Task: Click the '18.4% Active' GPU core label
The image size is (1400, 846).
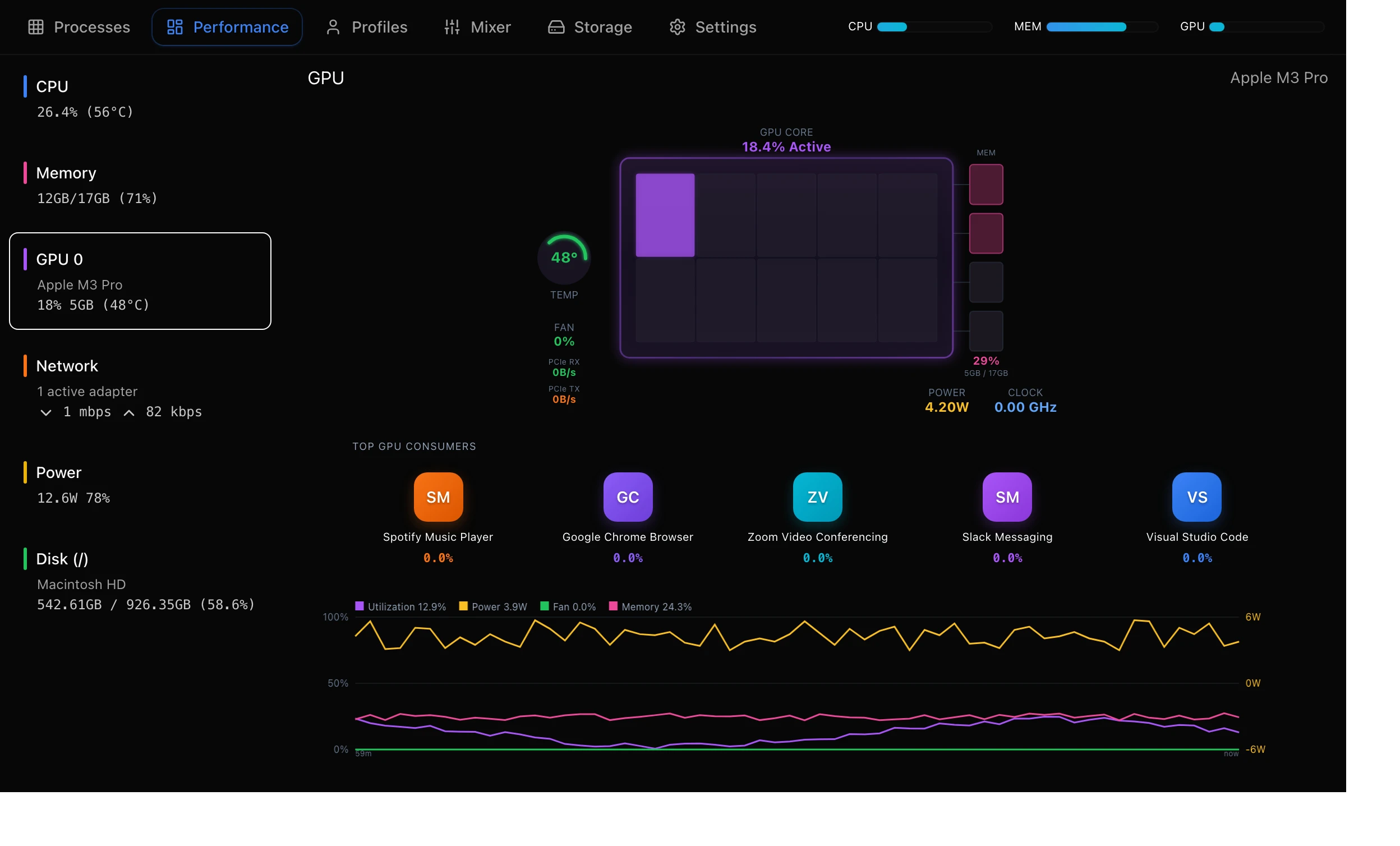Action: pyautogui.click(x=786, y=146)
